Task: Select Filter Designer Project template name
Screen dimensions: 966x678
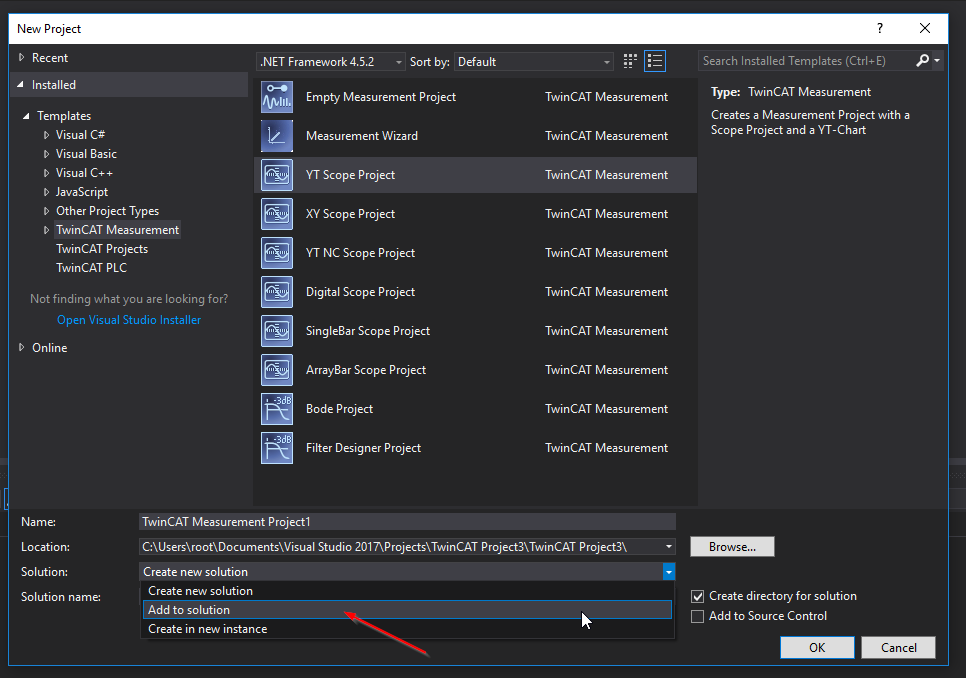Action: (x=363, y=448)
